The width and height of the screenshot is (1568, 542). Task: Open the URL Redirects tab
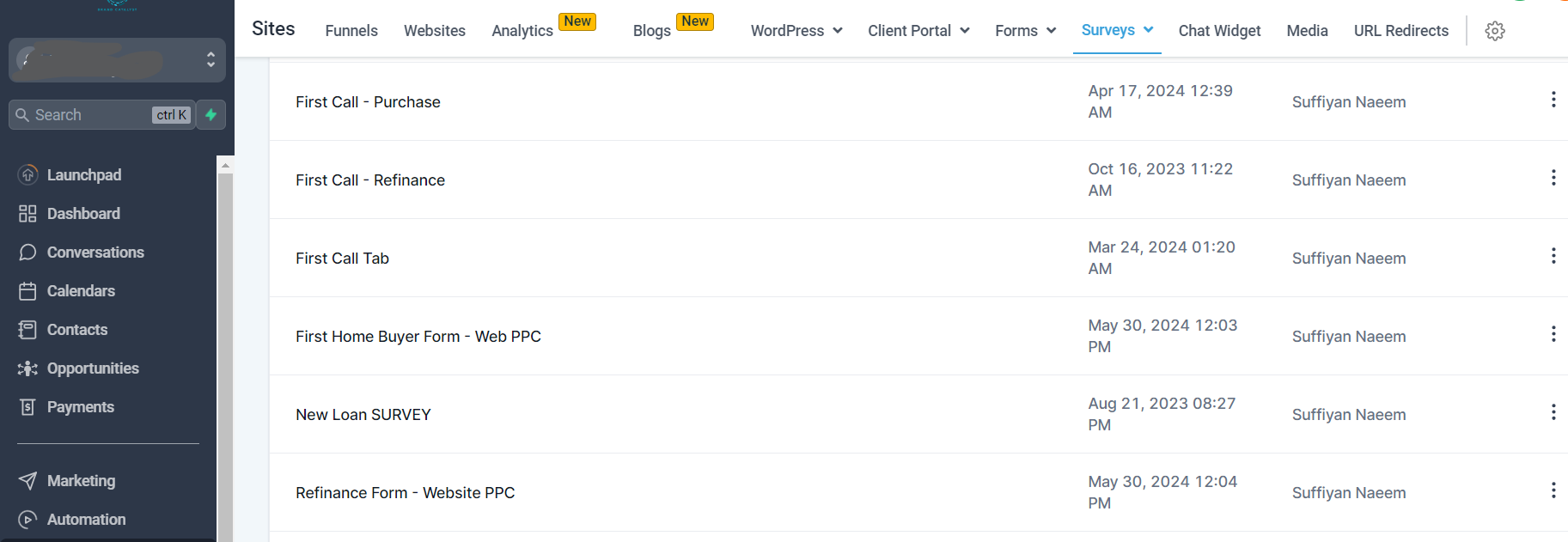(1401, 31)
